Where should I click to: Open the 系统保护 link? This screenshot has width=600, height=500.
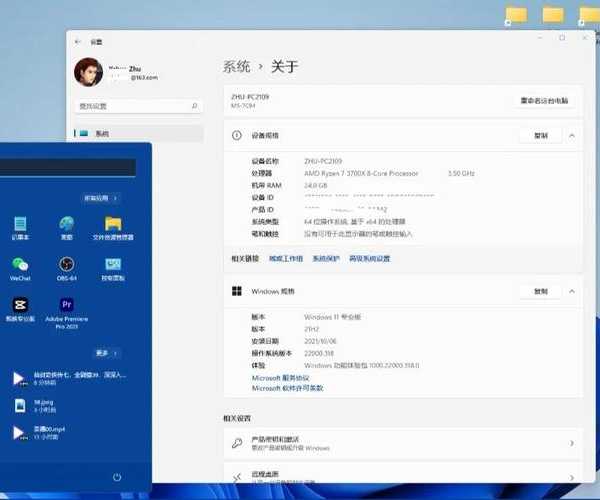pyautogui.click(x=326, y=259)
